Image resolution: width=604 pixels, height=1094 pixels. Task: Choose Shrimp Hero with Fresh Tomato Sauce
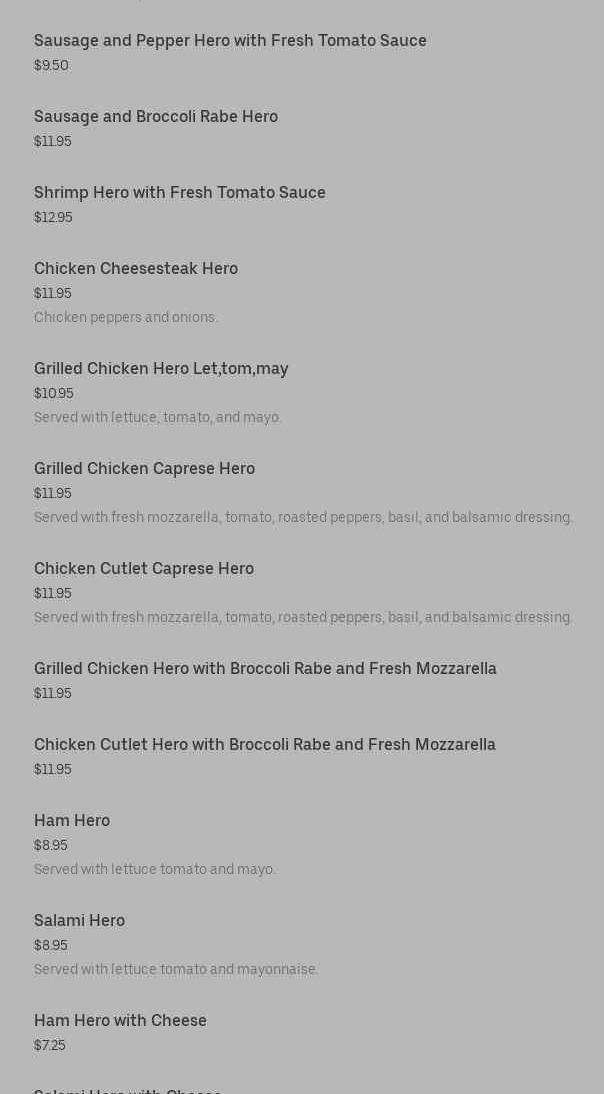[x=180, y=193]
